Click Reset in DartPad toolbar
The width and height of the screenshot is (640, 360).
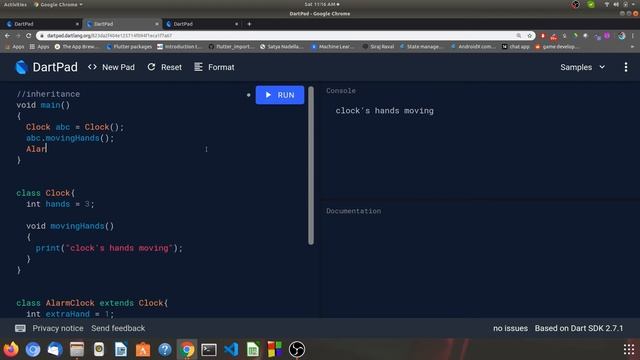click(164, 67)
